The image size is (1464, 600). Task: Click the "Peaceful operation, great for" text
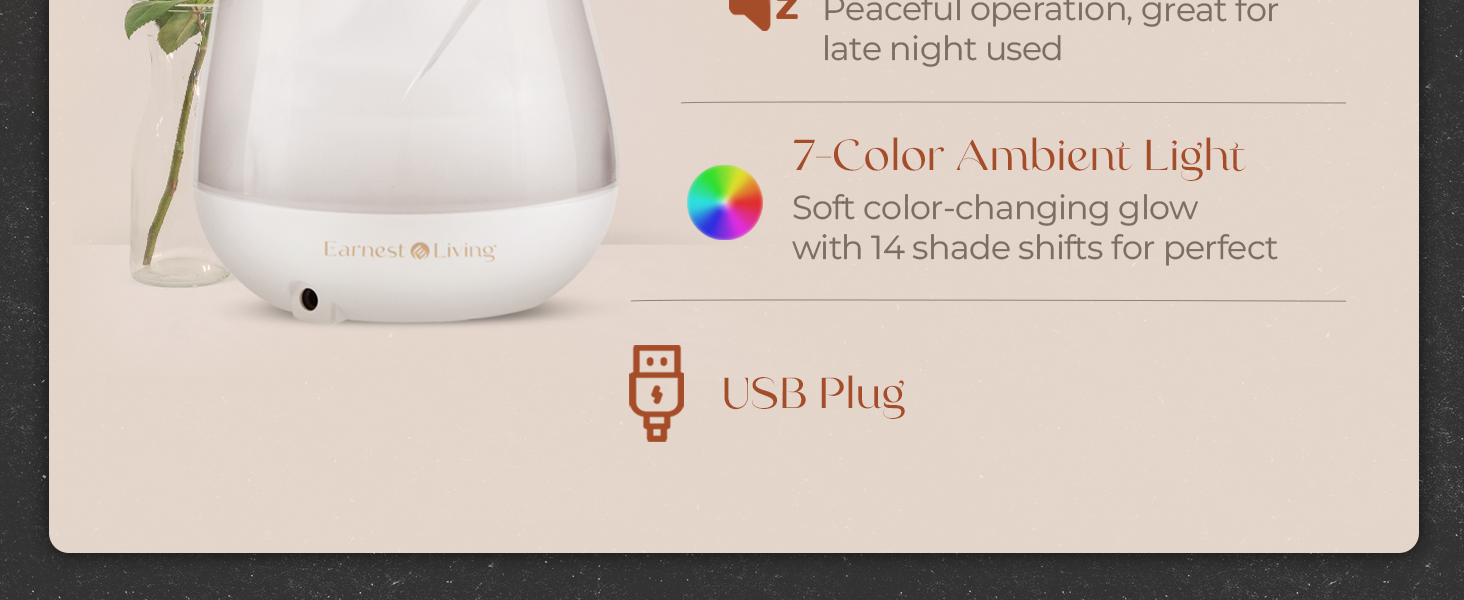(1051, 13)
